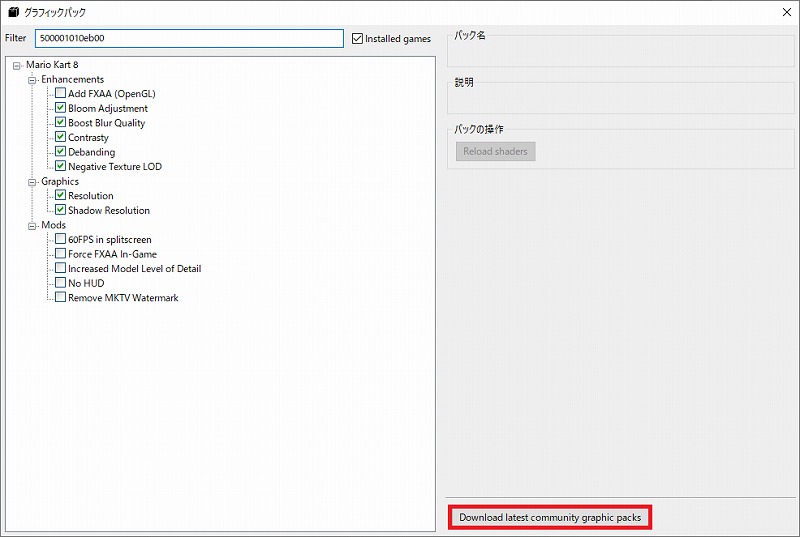Select the No HUD text row

(x=86, y=284)
